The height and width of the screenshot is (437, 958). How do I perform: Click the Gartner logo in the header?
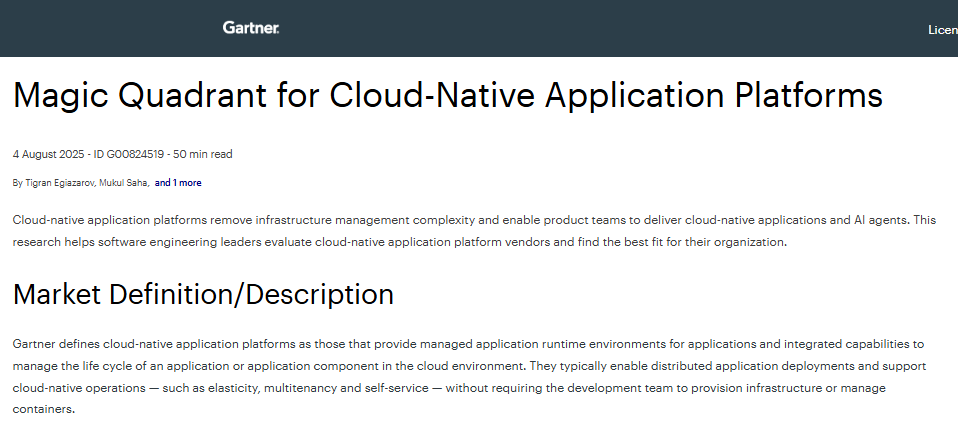pos(251,28)
